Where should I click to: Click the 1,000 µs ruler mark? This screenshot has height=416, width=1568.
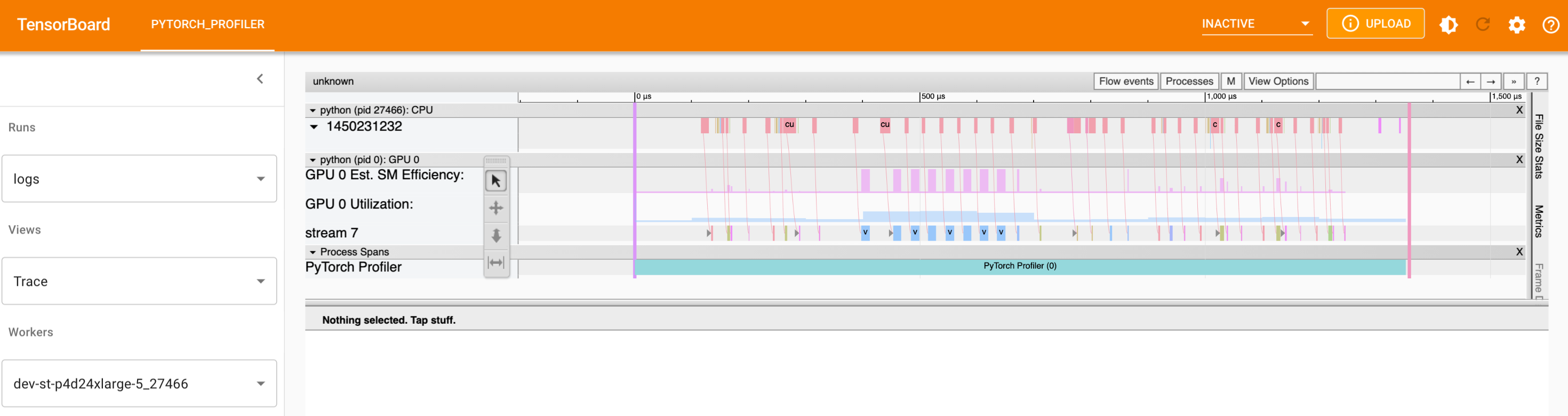tap(1221, 96)
